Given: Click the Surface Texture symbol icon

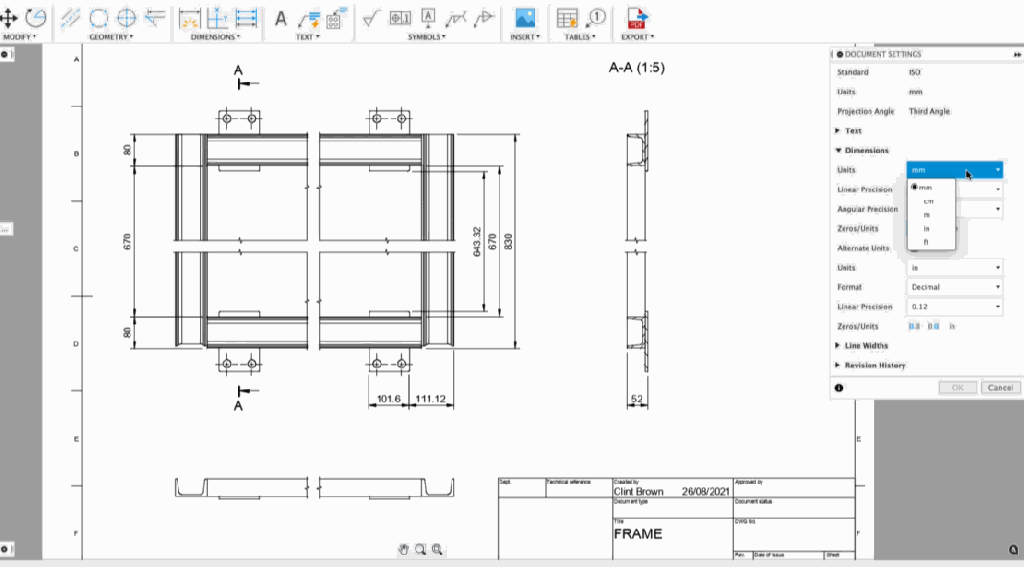Looking at the screenshot, I should pos(371,17).
